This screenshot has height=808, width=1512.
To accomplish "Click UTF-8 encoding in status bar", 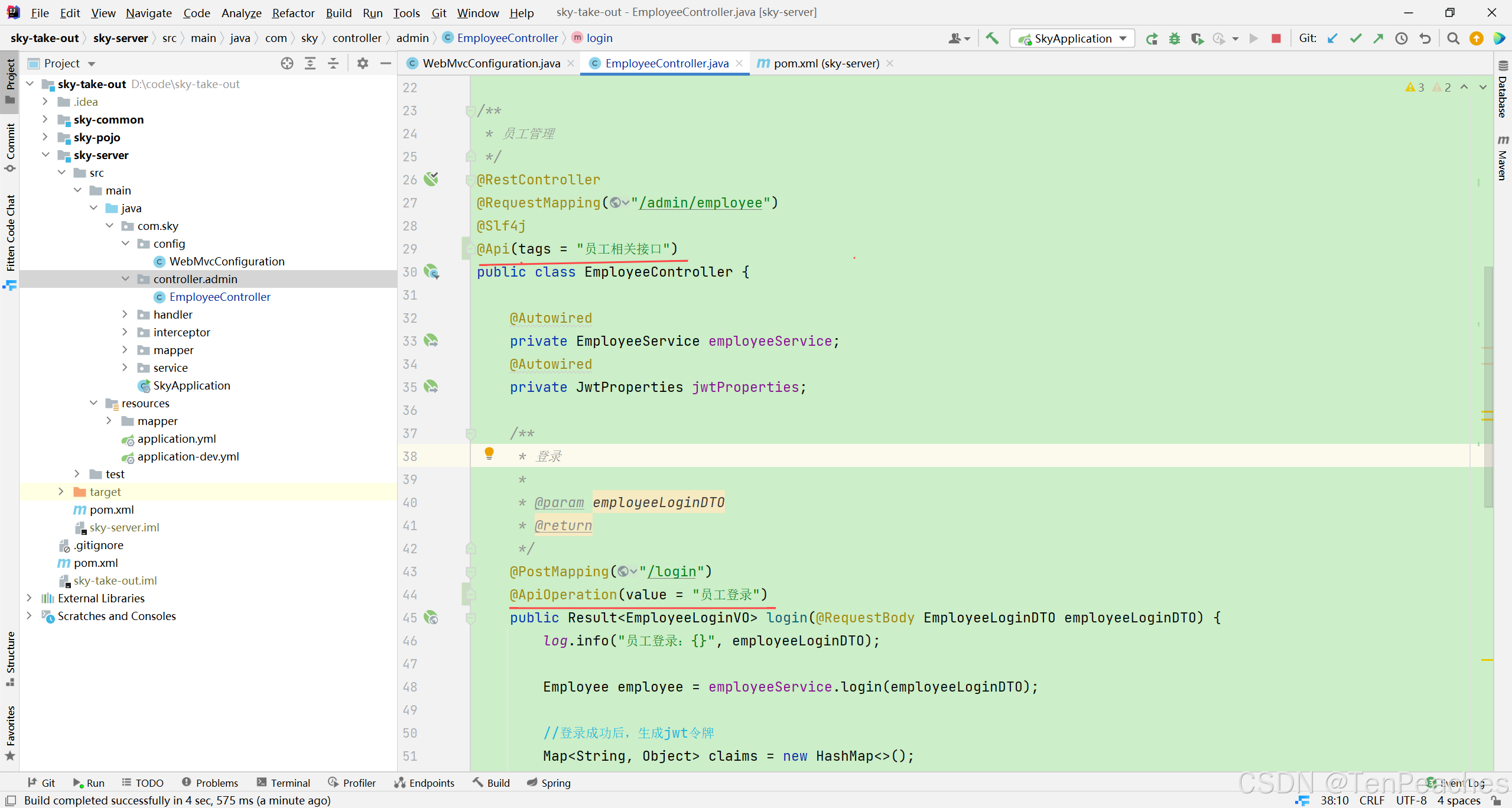I will point(1411,800).
